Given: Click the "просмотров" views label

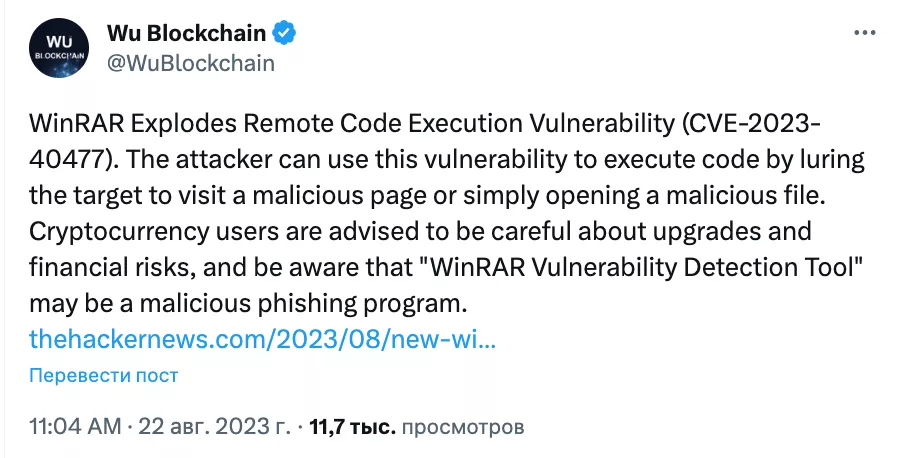Looking at the screenshot, I should 463,427.
